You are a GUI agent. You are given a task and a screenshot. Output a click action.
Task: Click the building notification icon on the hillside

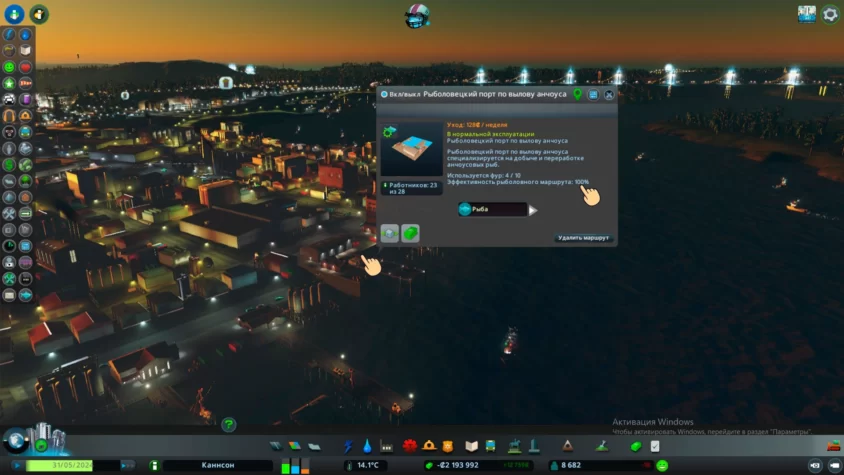tap(226, 83)
